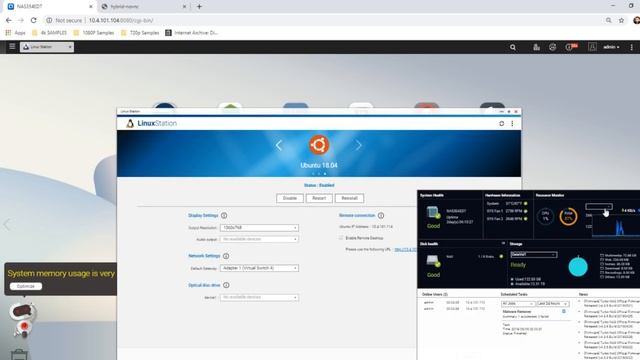Show info for Display Settings
The width and height of the screenshot is (640, 360).
[224, 216]
